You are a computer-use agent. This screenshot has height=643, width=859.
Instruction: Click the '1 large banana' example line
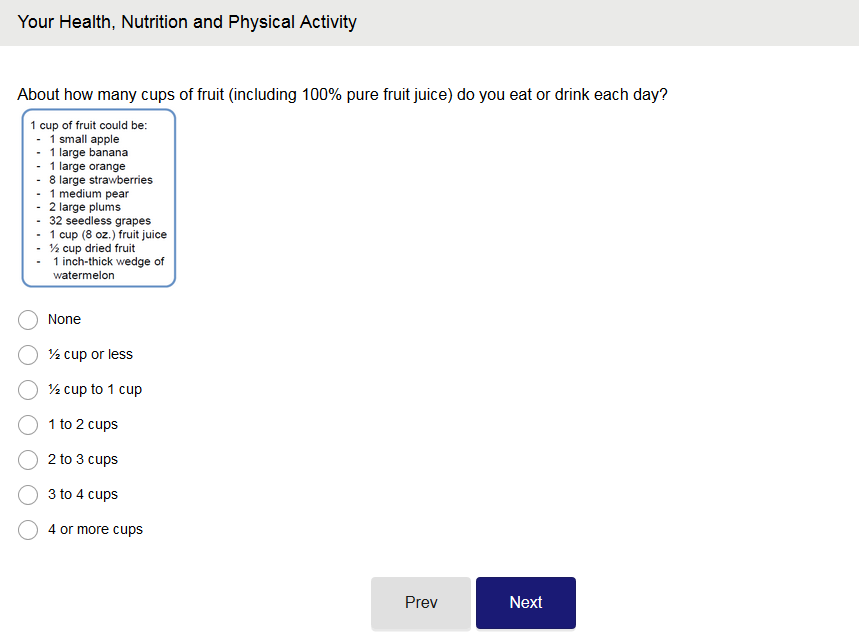click(x=88, y=153)
